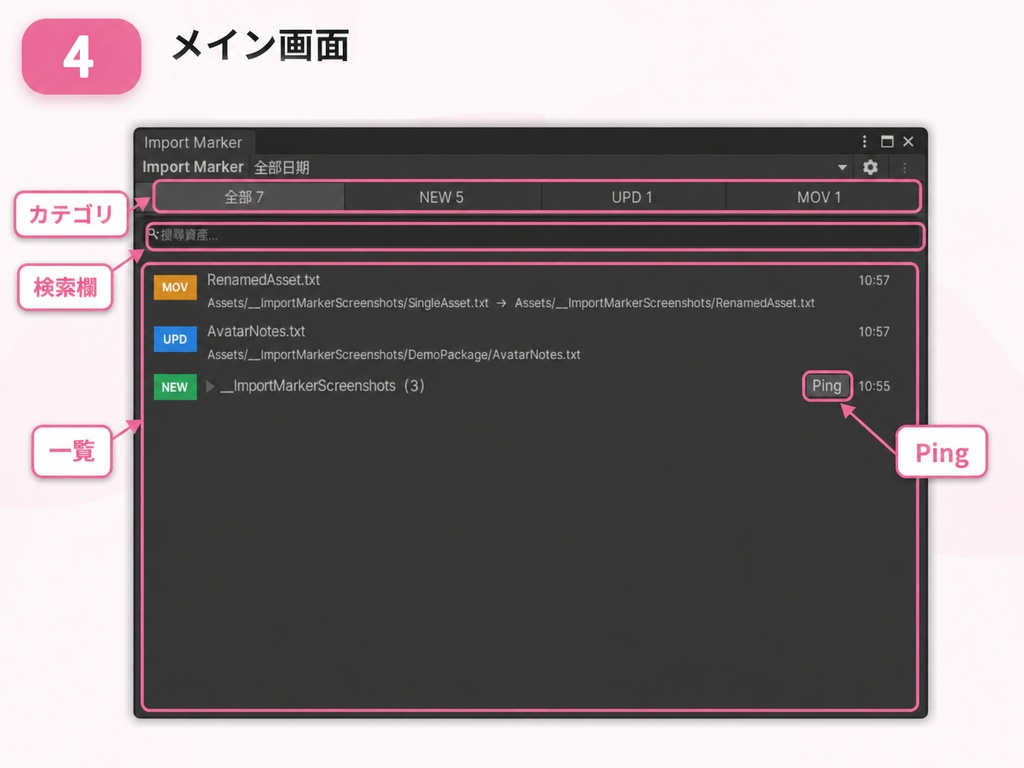Viewport: 1024px width, 768px height.
Task: Open the 全部日期 date filter dropdown
Action: (551, 168)
